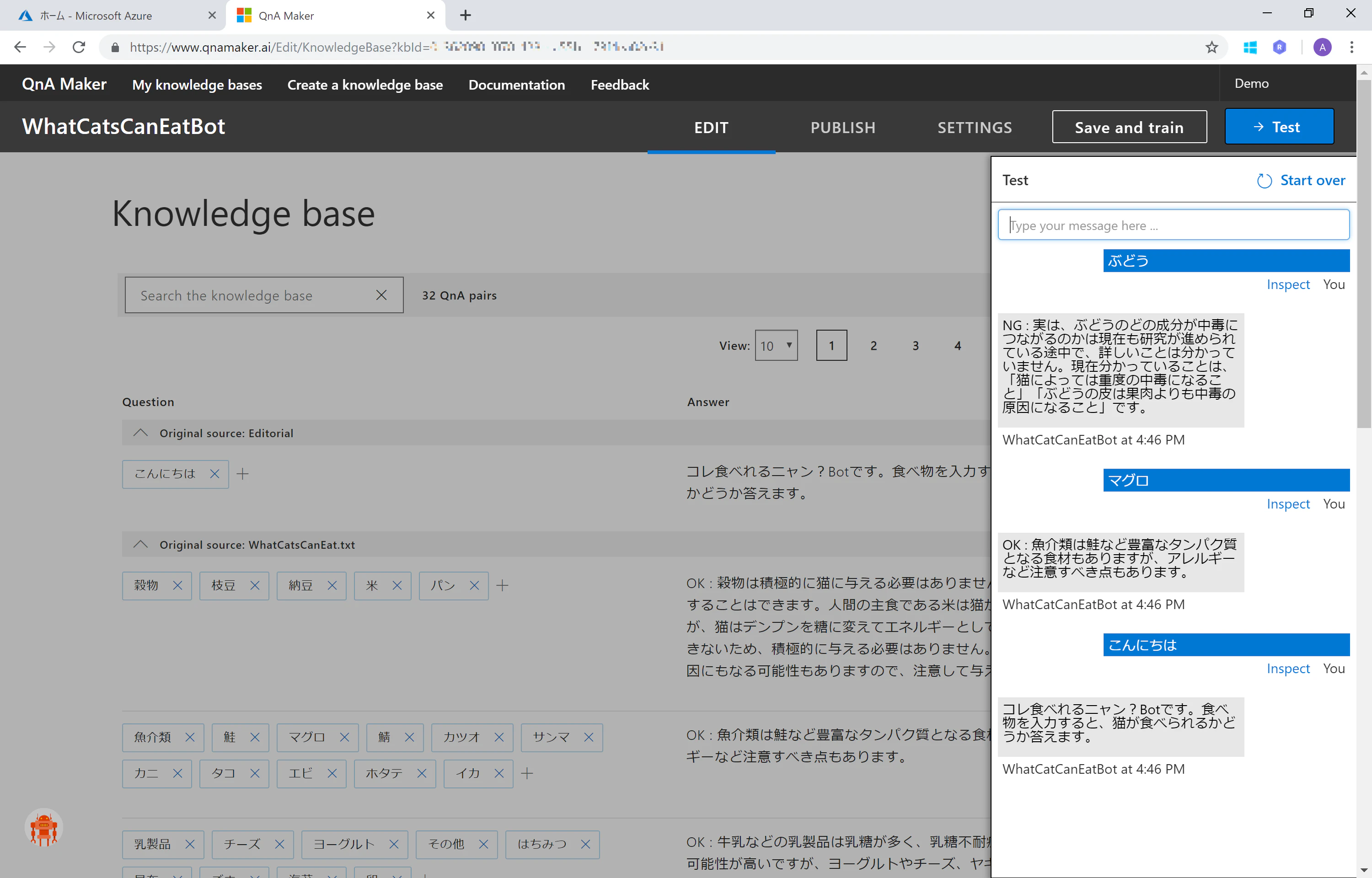Open the Chrome three-dot menu
This screenshot has width=1372, height=878.
click(x=1351, y=47)
